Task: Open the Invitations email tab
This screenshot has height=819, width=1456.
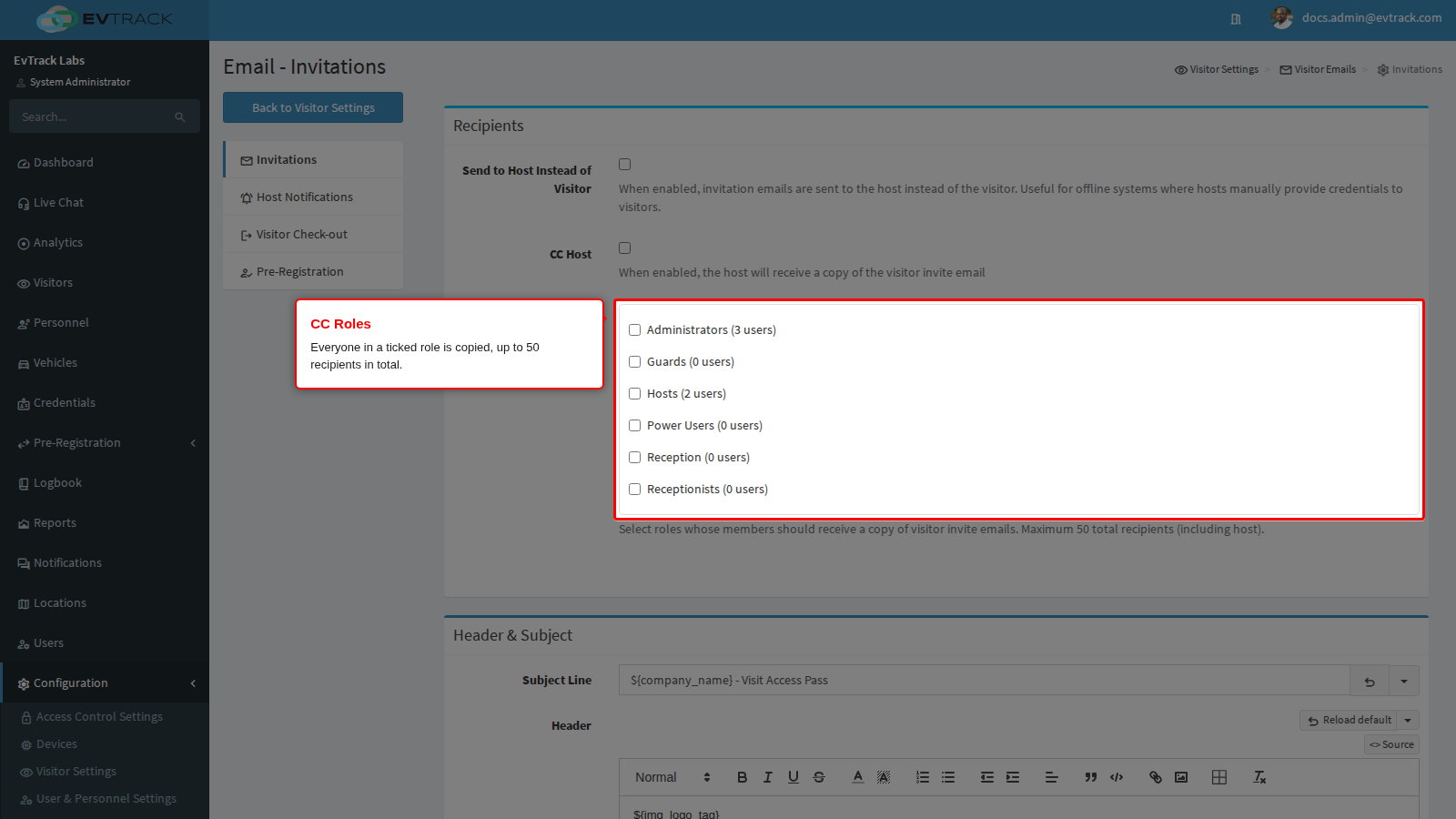Action: tap(314, 160)
